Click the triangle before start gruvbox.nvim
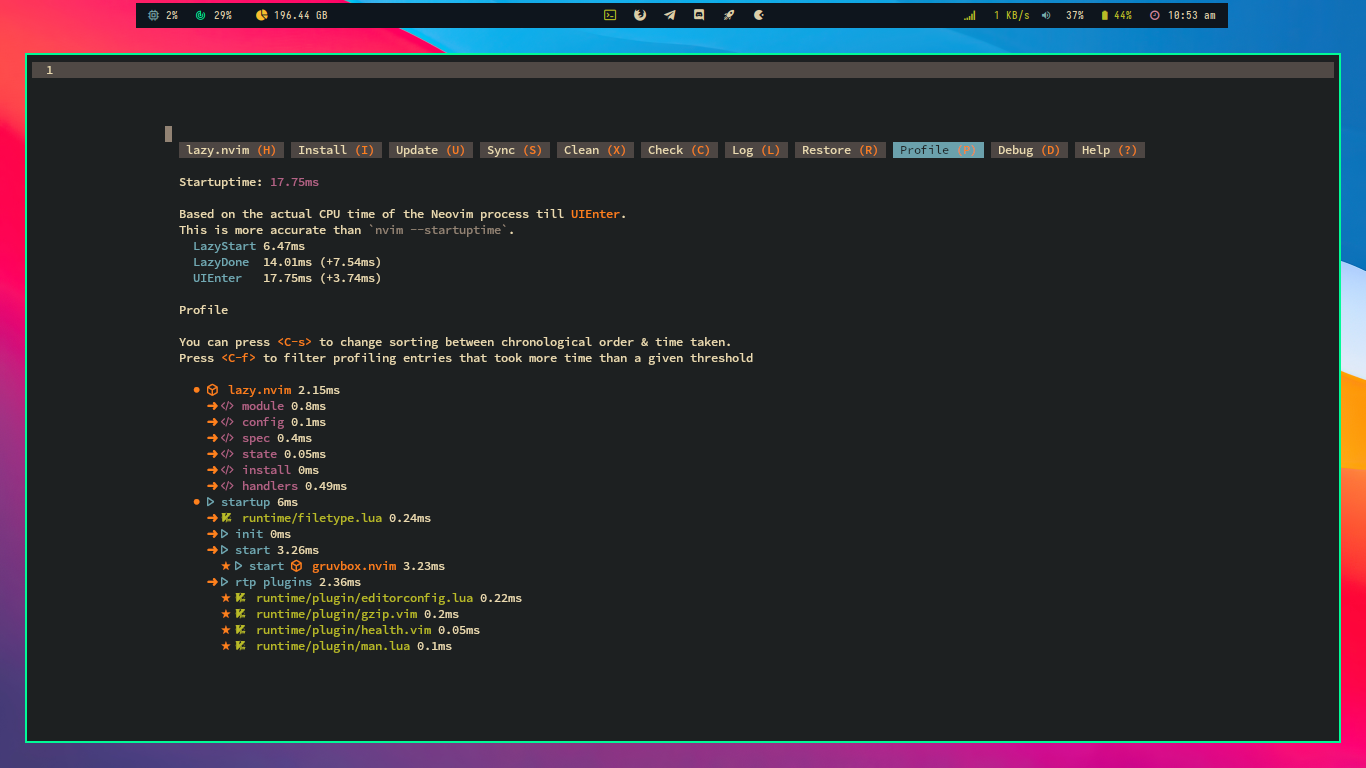 pos(239,566)
